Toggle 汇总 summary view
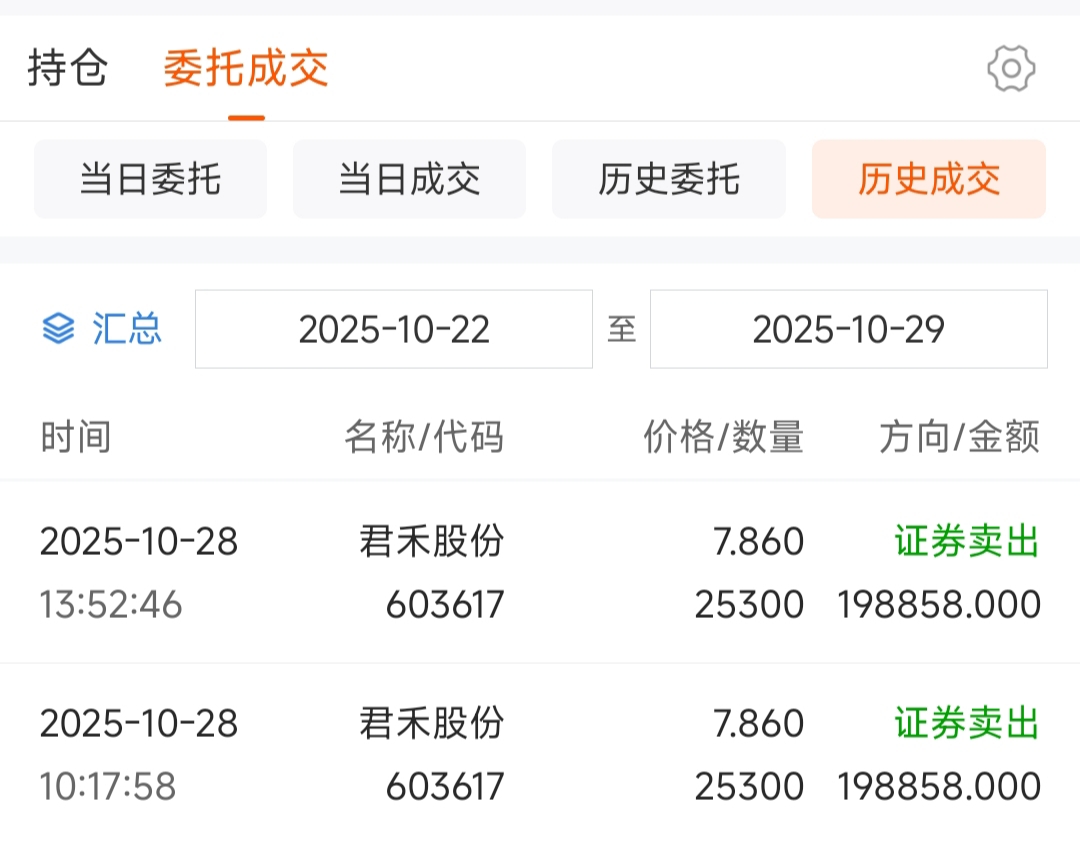Viewport: 1080px width, 842px height. (x=127, y=328)
